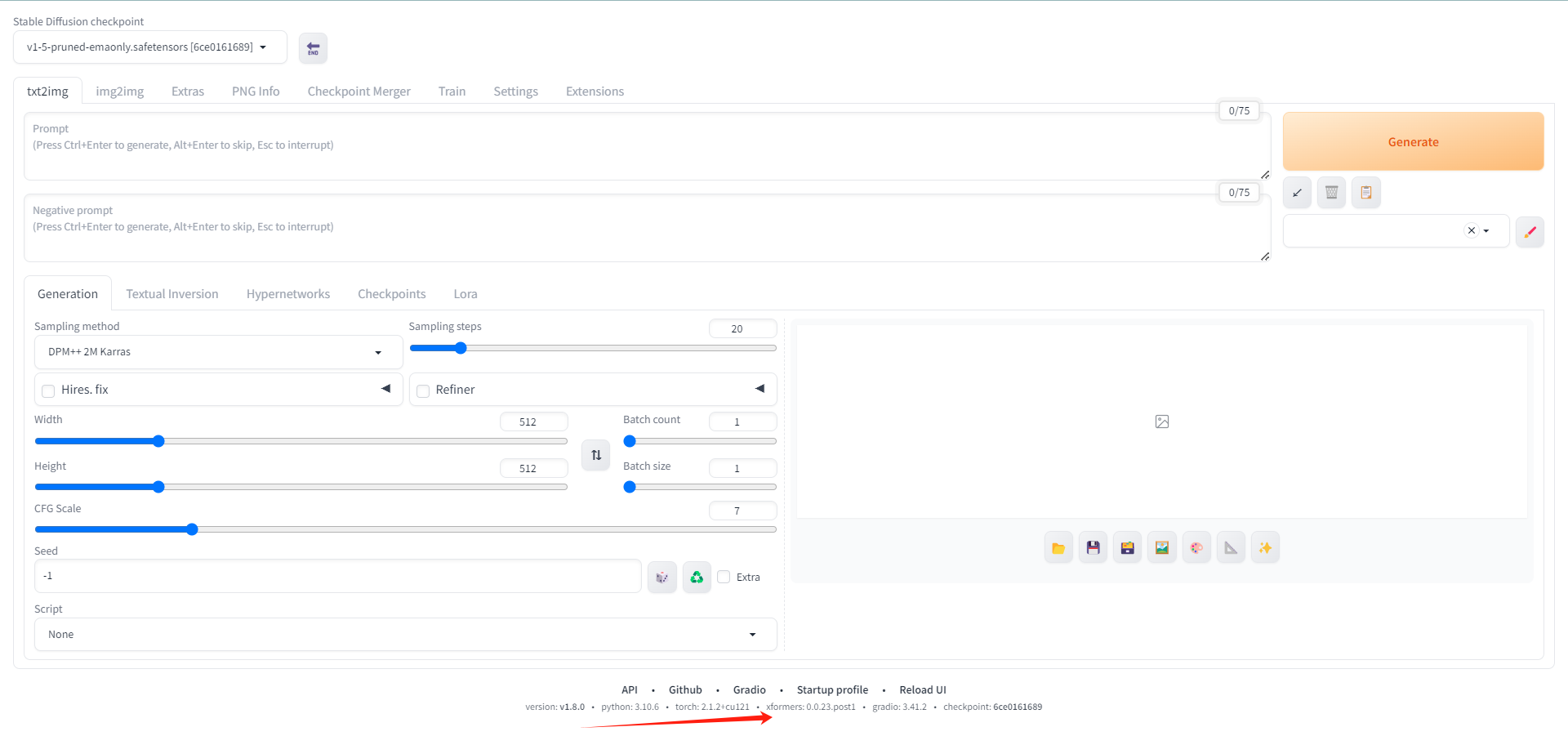
Task: Switch to Checkpoints sub-tab
Action: tap(392, 294)
